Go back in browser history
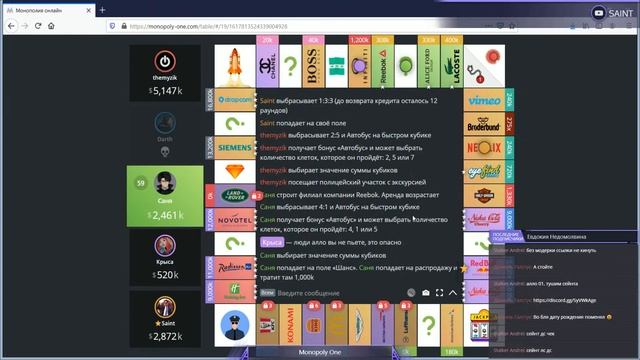640x360 pixels. coord(11,26)
